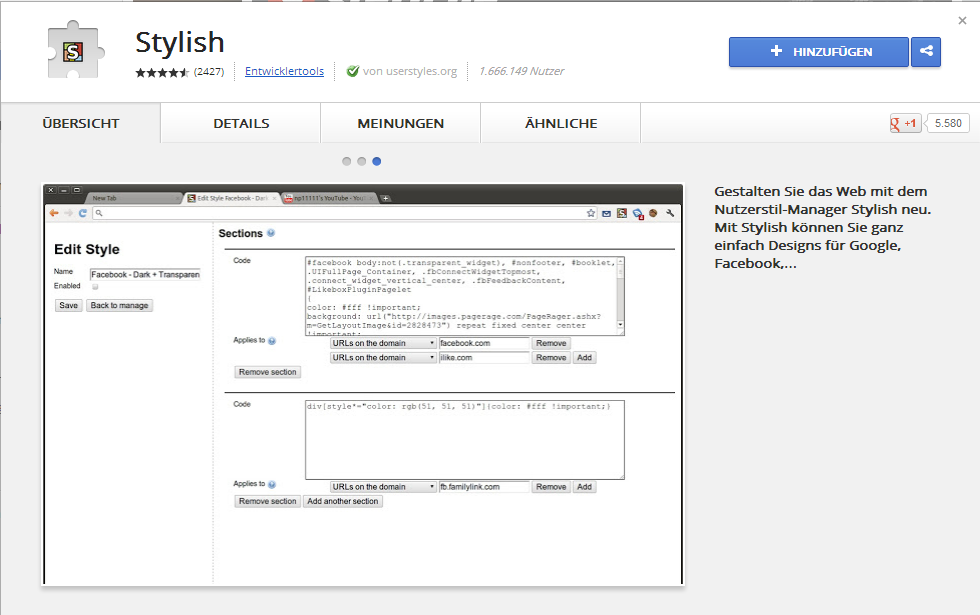Click the Back to manage button
The width and height of the screenshot is (980, 615).
point(119,306)
